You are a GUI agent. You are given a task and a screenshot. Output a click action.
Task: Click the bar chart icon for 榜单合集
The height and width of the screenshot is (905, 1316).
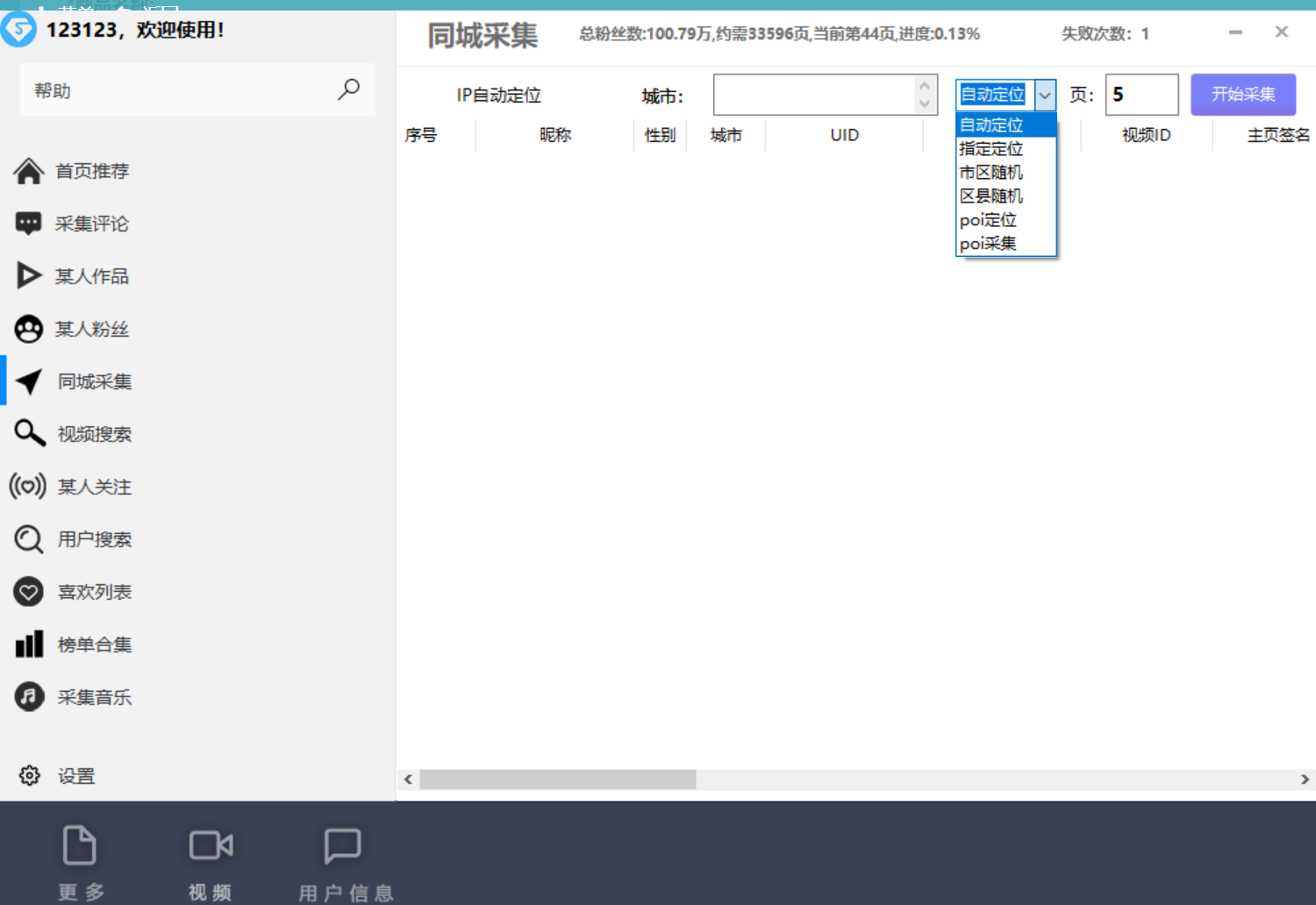[x=28, y=645]
